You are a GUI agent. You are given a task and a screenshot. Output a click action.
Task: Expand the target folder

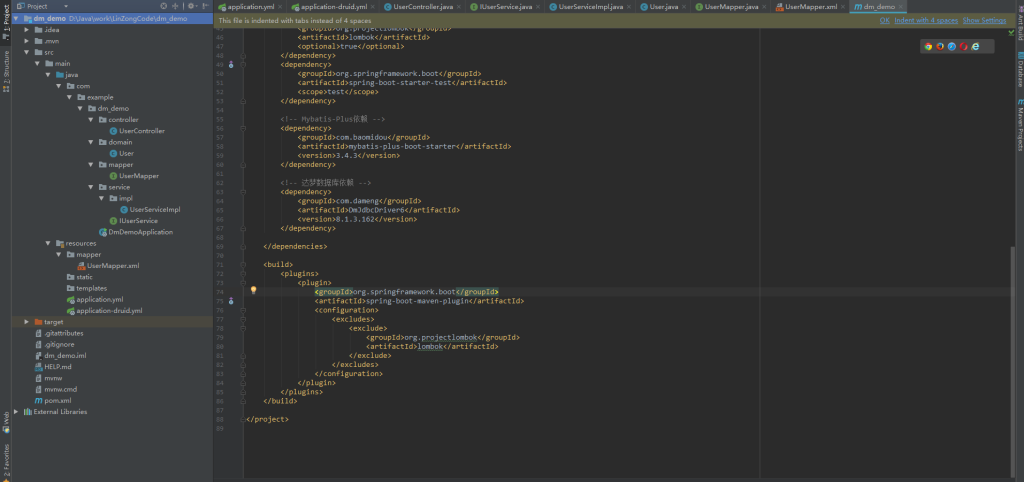(x=27, y=322)
